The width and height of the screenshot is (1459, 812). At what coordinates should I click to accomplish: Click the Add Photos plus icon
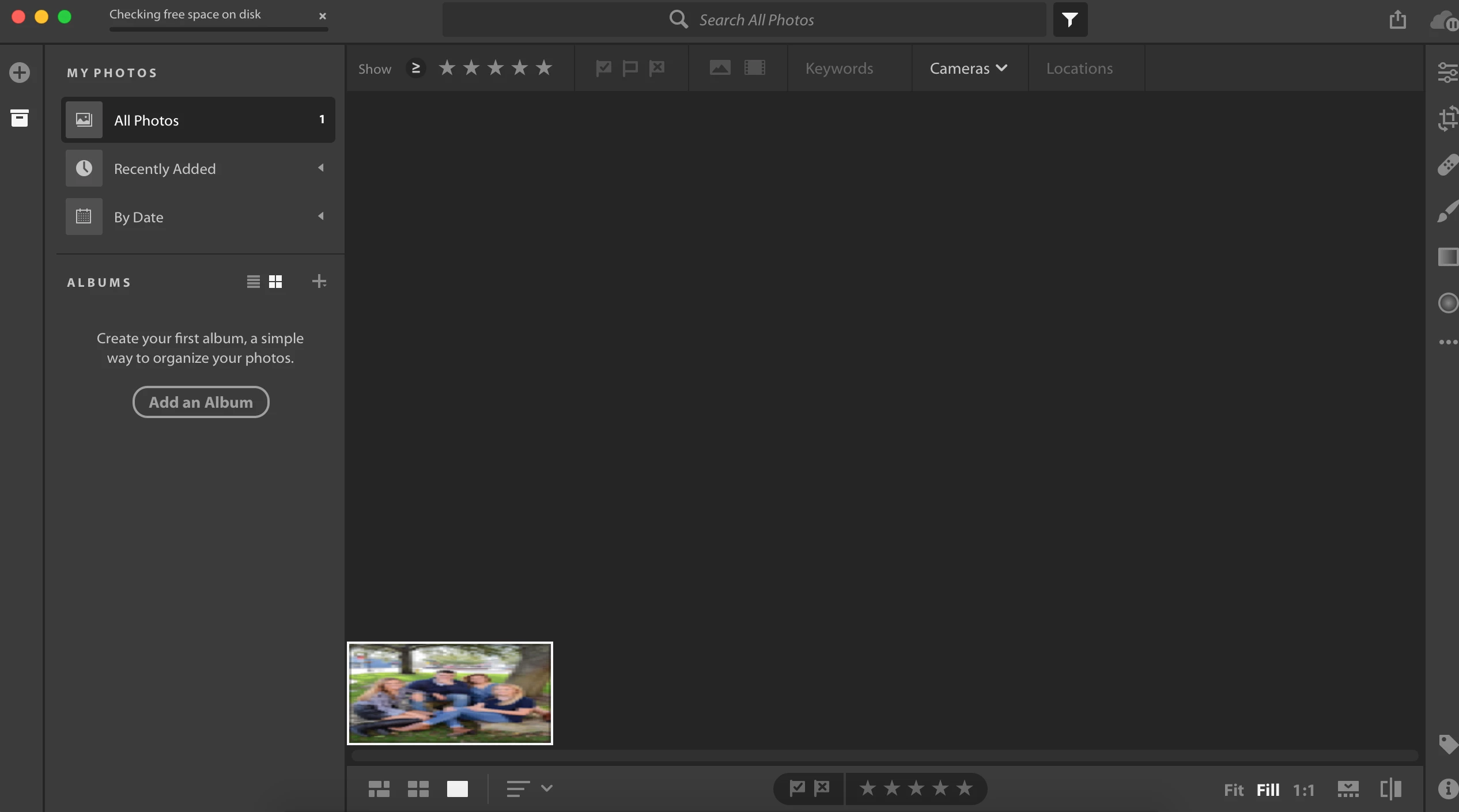pyautogui.click(x=20, y=73)
